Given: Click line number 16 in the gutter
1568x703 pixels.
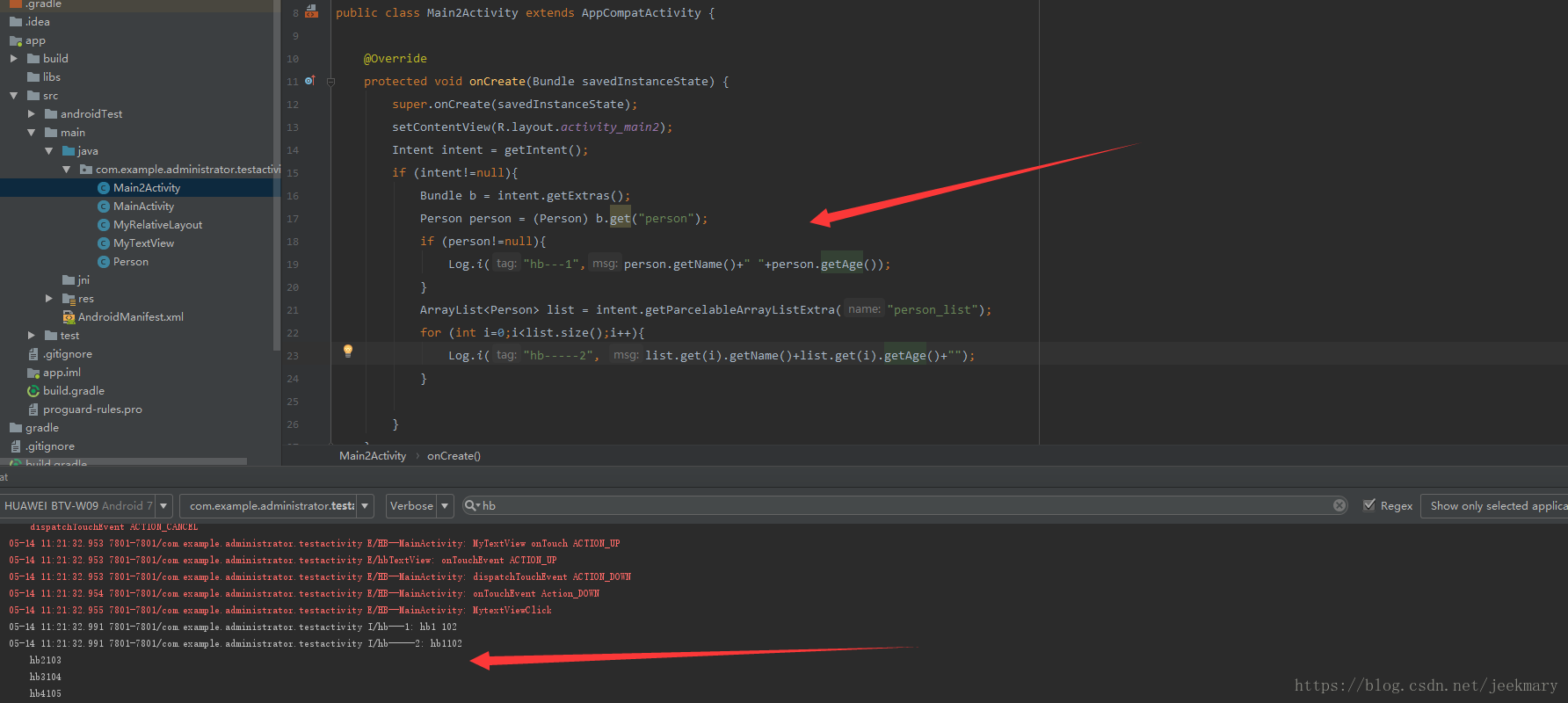Looking at the screenshot, I should (293, 196).
